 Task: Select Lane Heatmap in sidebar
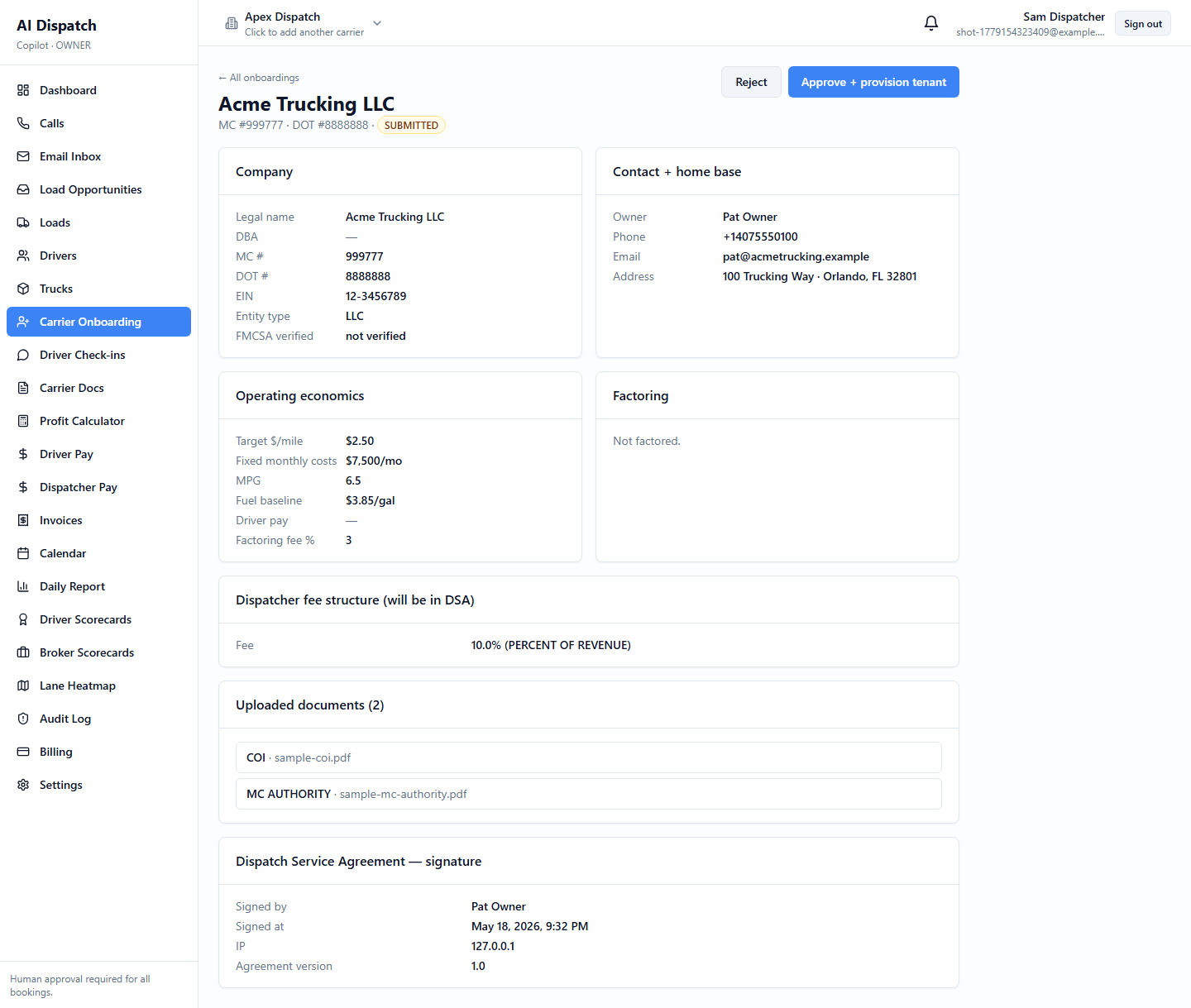point(98,686)
